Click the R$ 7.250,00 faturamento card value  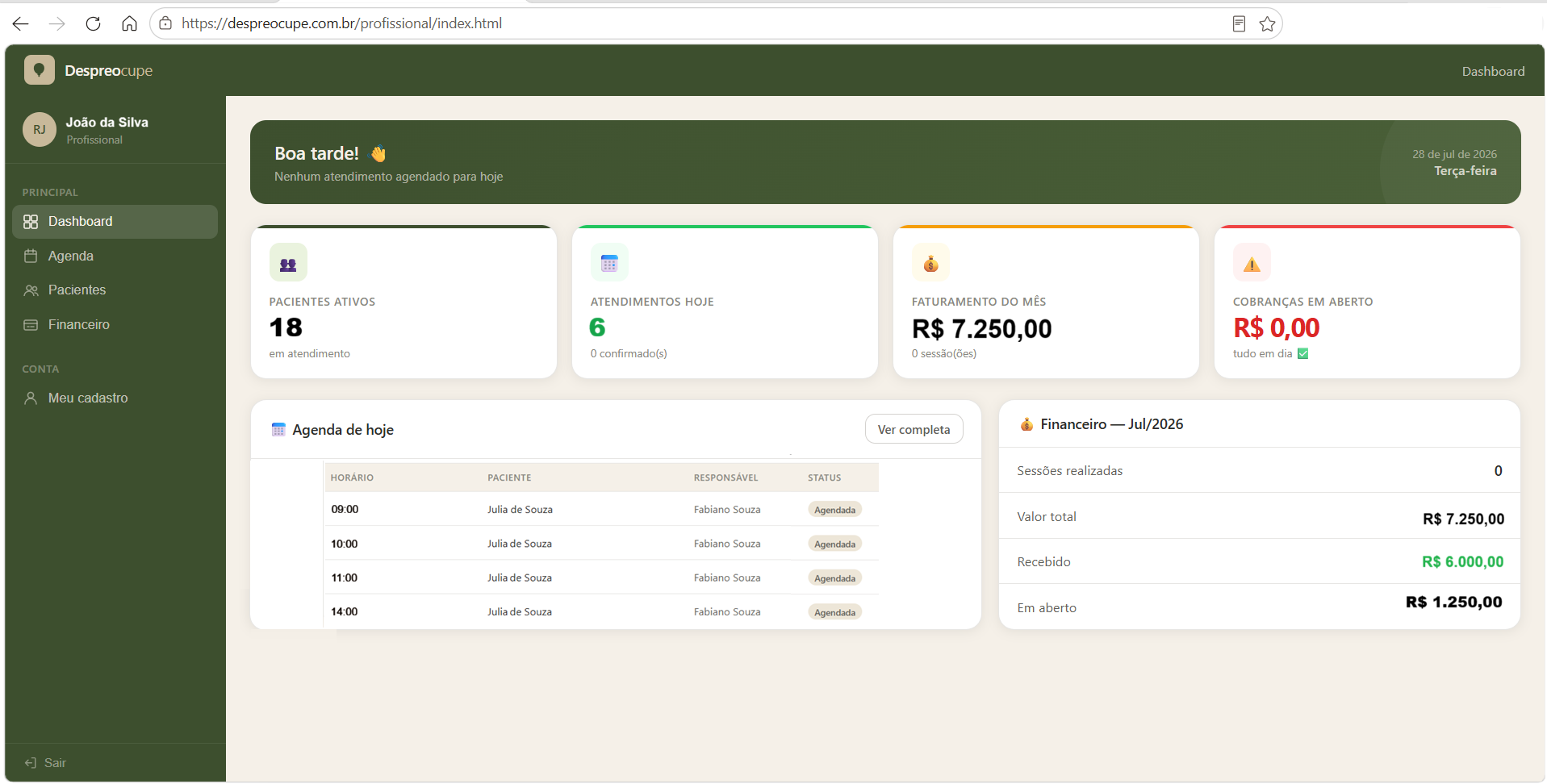pyautogui.click(x=981, y=328)
